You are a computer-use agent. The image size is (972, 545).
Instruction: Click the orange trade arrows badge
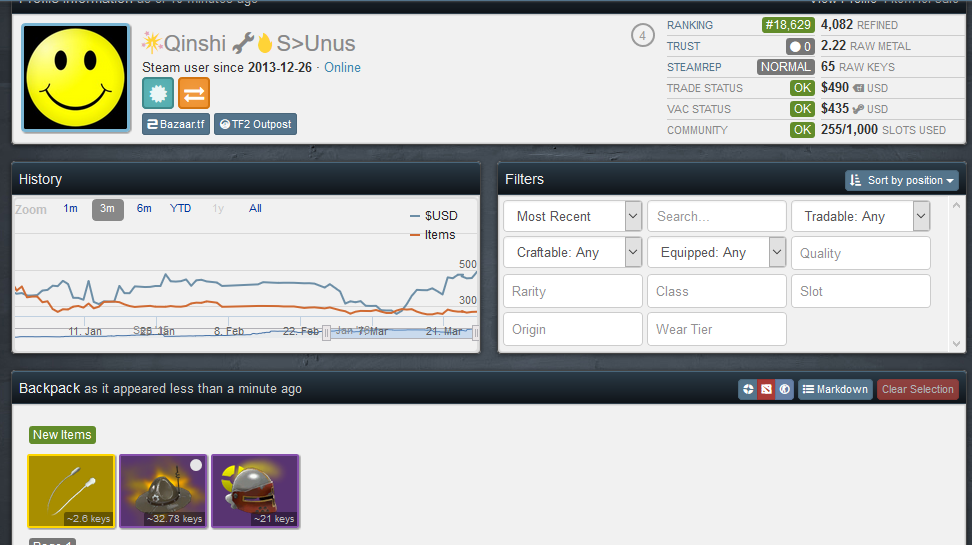click(193, 93)
